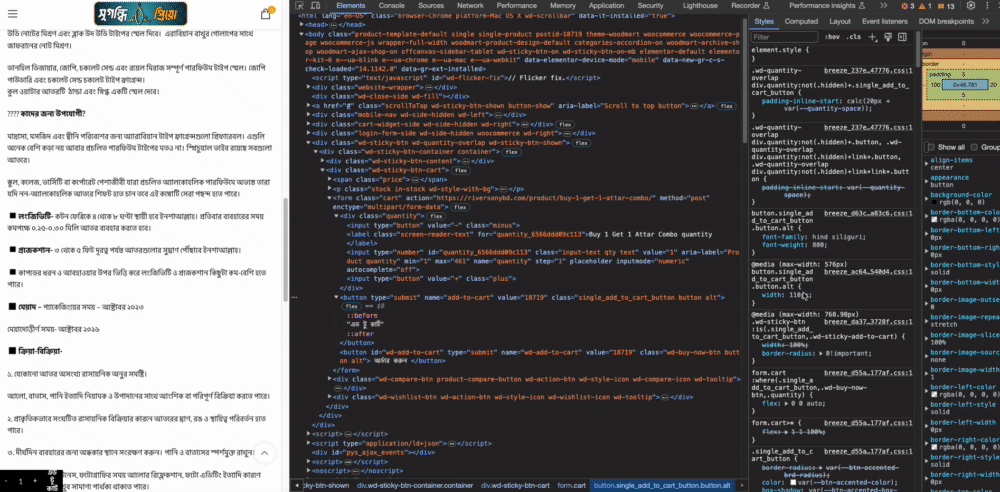
Task: Expand the mobile-nav div node
Action: tap(310, 115)
